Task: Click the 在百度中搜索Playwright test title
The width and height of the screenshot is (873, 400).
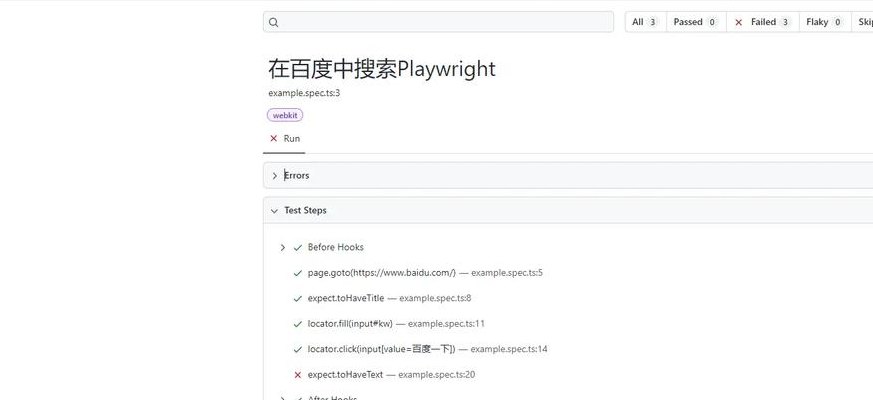Action: pos(382,69)
